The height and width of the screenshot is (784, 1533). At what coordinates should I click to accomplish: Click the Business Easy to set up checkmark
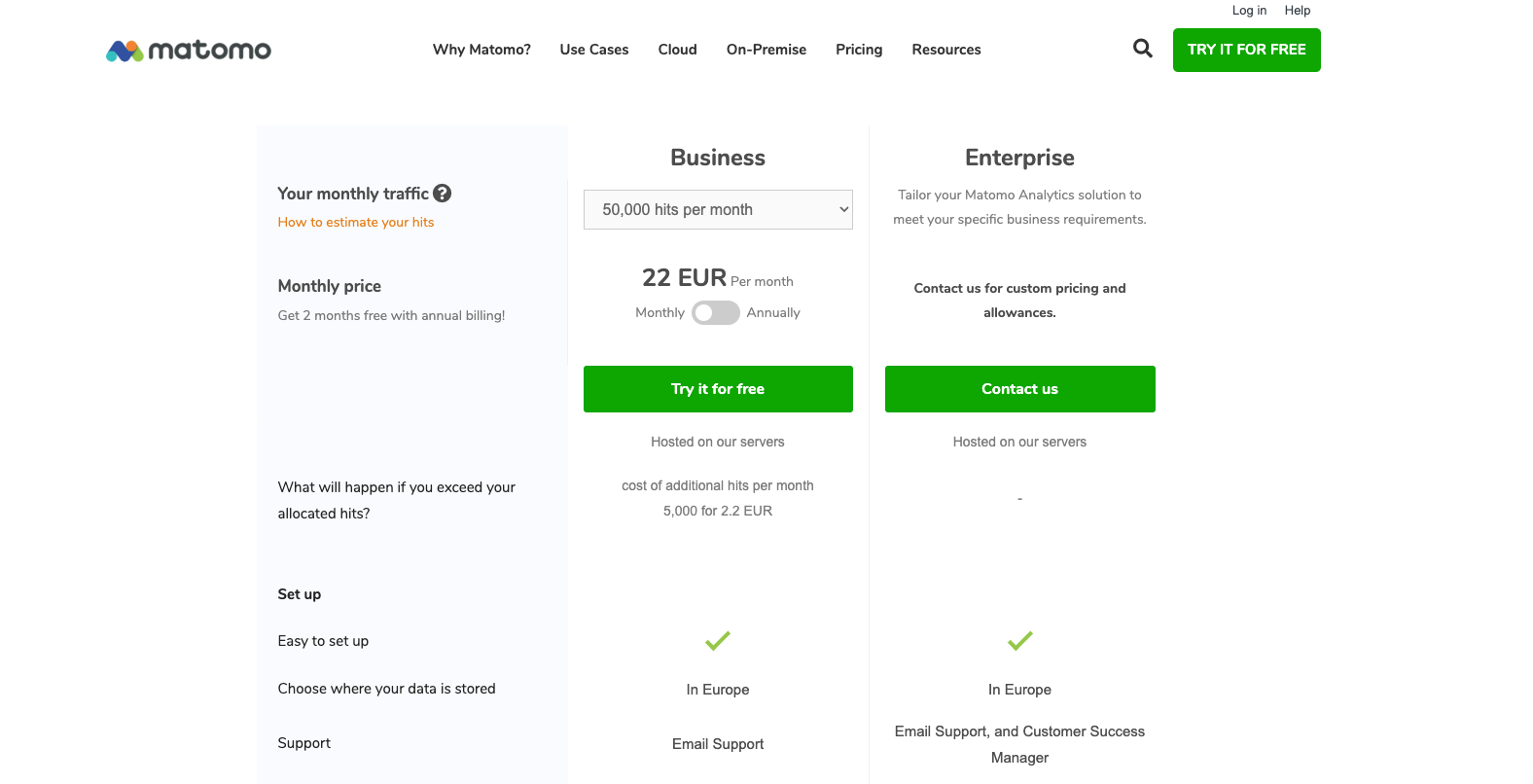(x=718, y=641)
